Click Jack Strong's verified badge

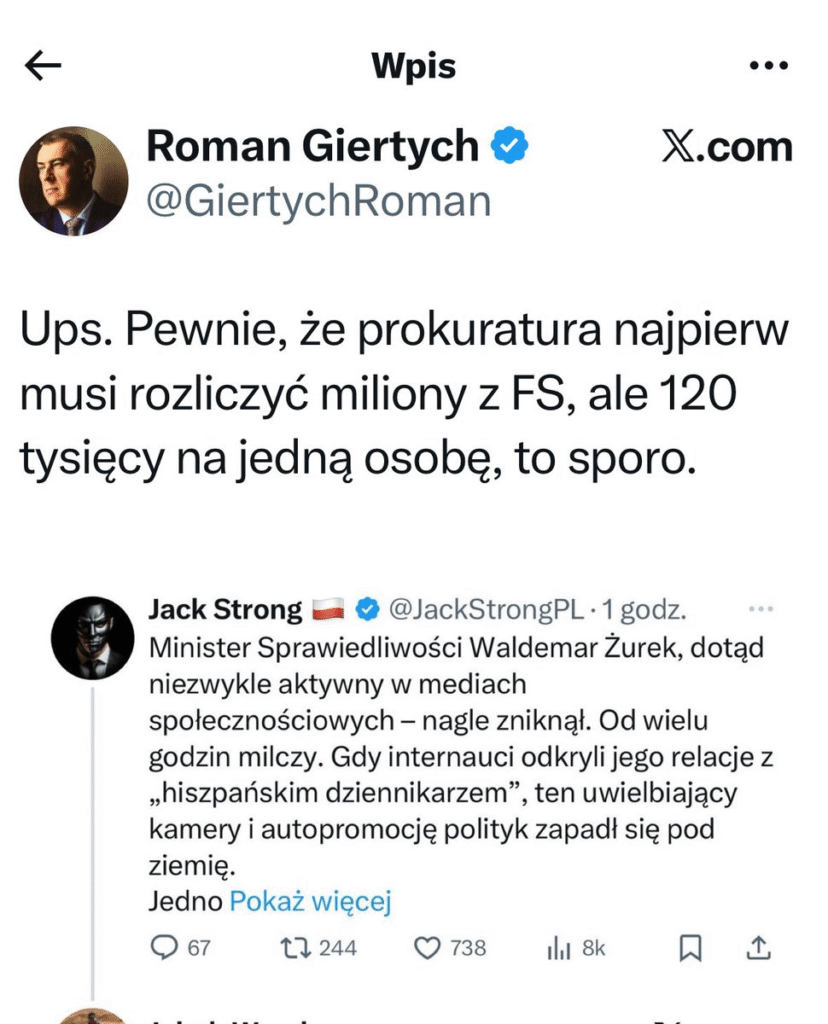[367, 608]
